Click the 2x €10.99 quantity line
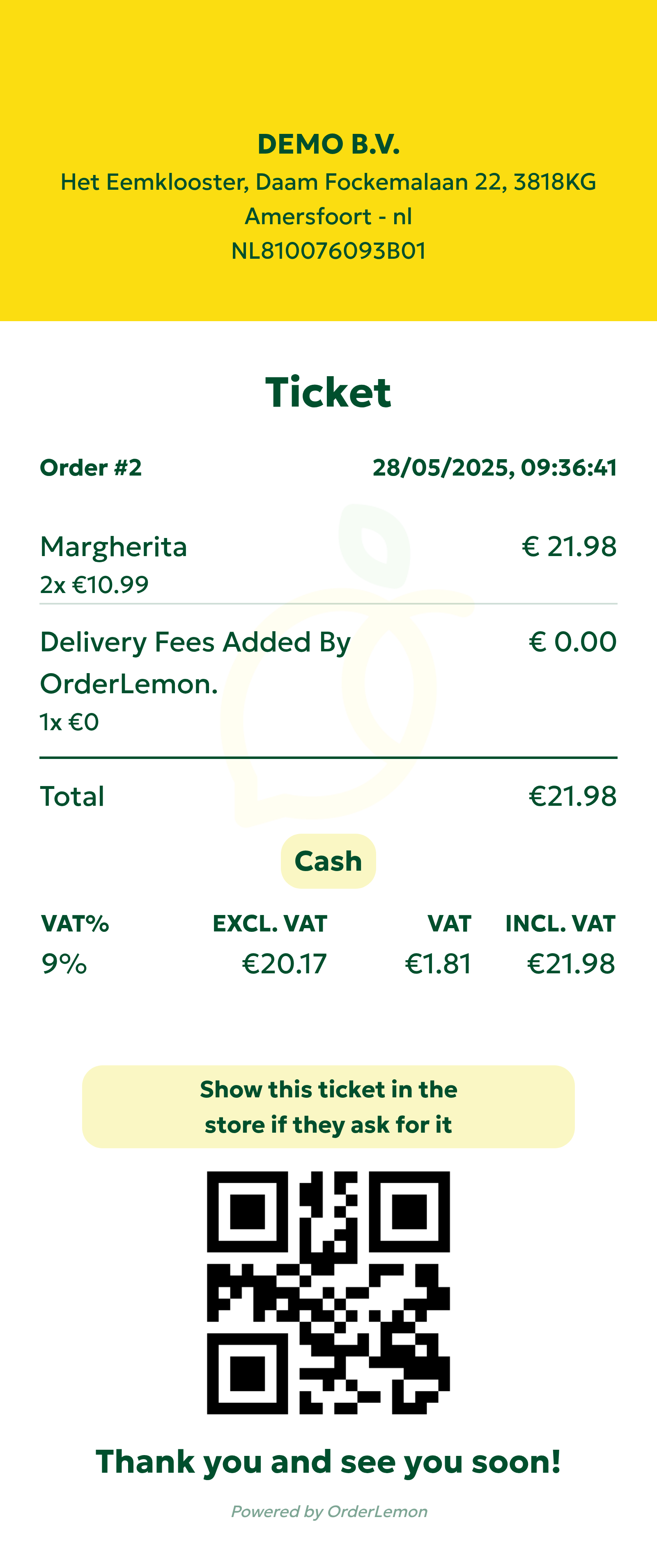Image resolution: width=657 pixels, height=1568 pixels. click(94, 585)
